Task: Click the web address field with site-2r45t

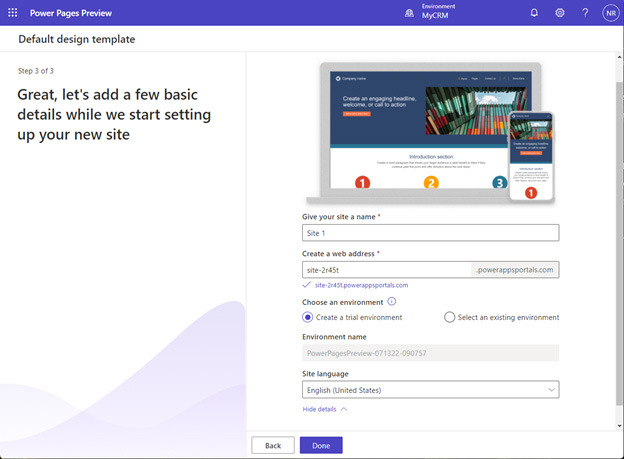Action: [x=386, y=270]
